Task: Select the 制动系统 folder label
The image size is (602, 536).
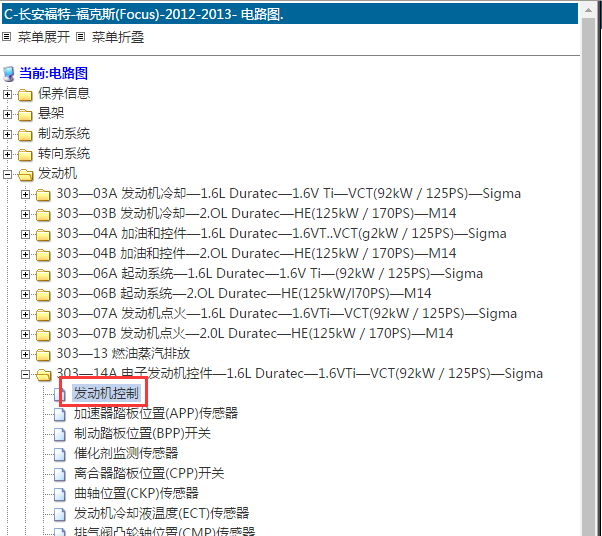Action: tap(64, 133)
